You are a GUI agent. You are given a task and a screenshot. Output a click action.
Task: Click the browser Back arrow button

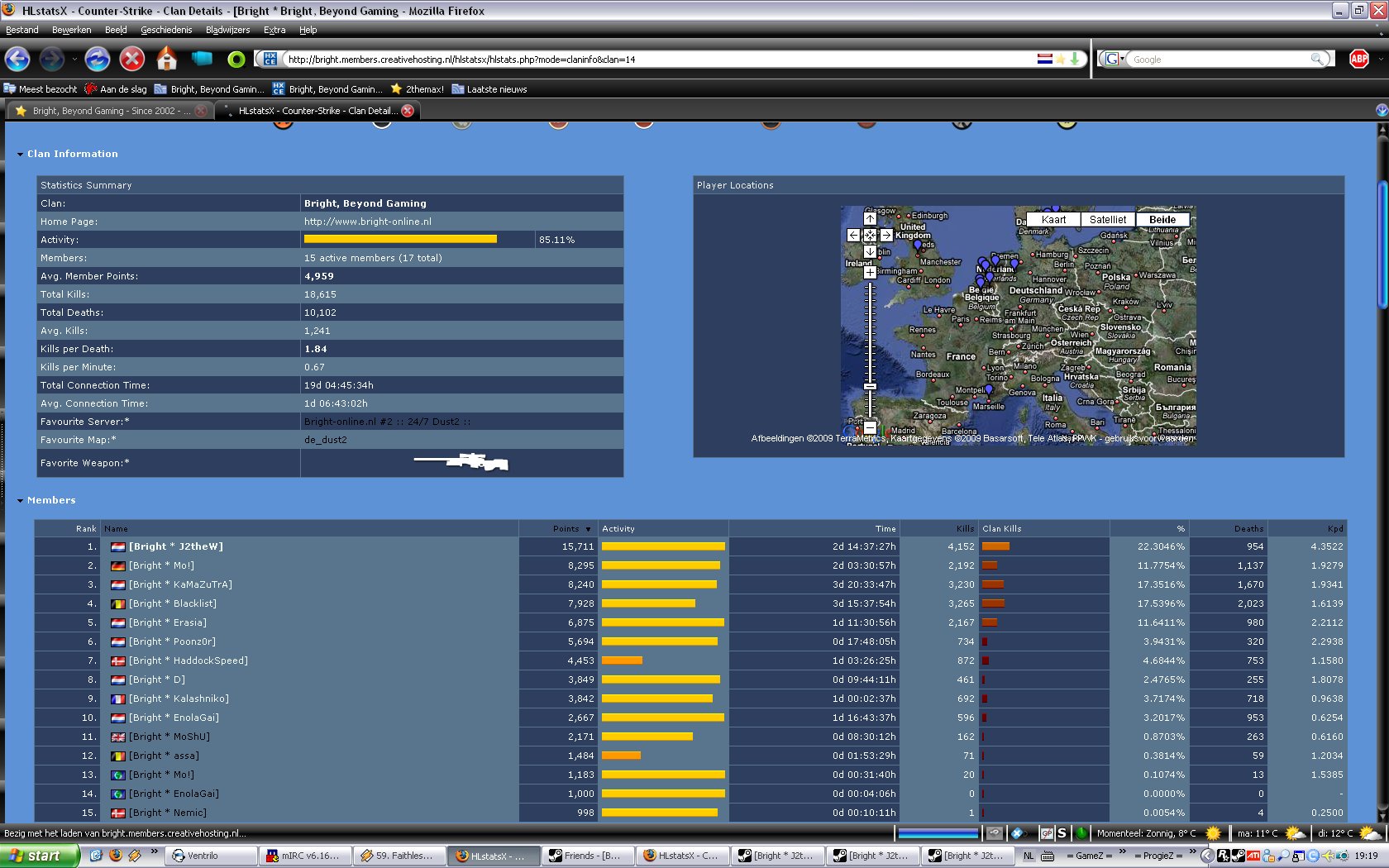[x=17, y=60]
